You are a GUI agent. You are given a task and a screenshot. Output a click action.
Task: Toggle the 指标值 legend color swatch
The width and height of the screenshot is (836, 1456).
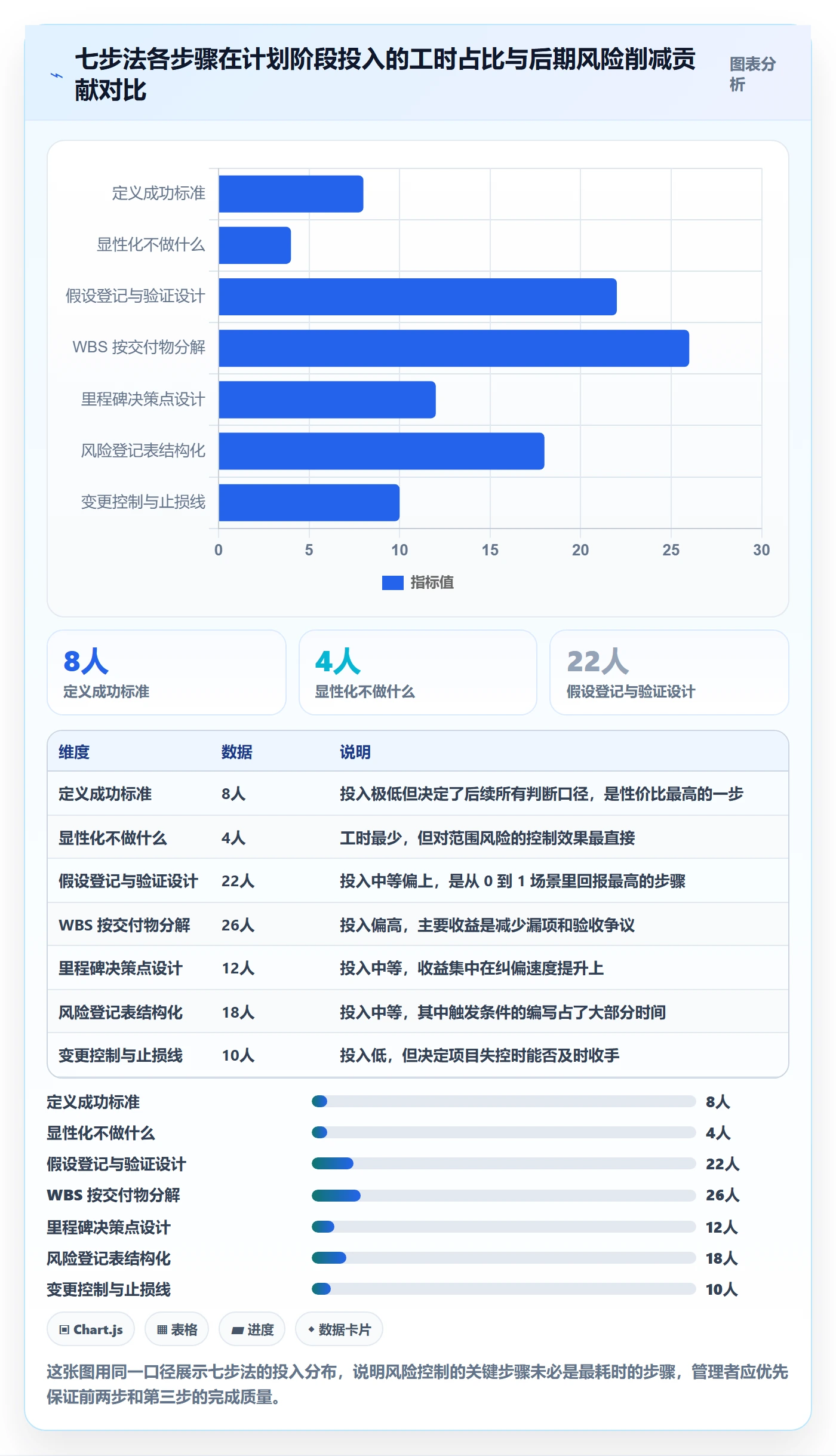coord(392,583)
